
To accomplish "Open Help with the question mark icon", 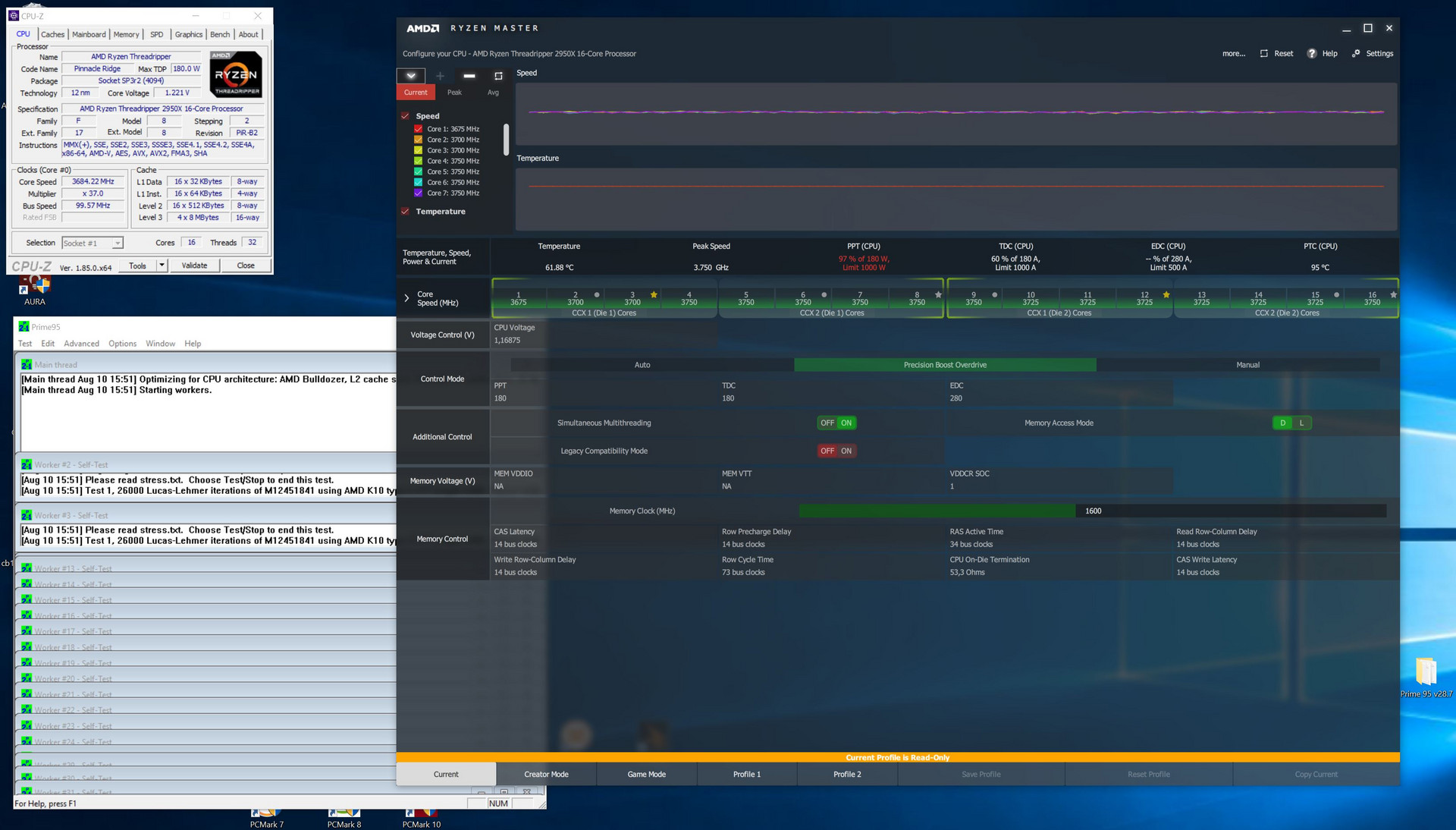I will [x=1312, y=54].
